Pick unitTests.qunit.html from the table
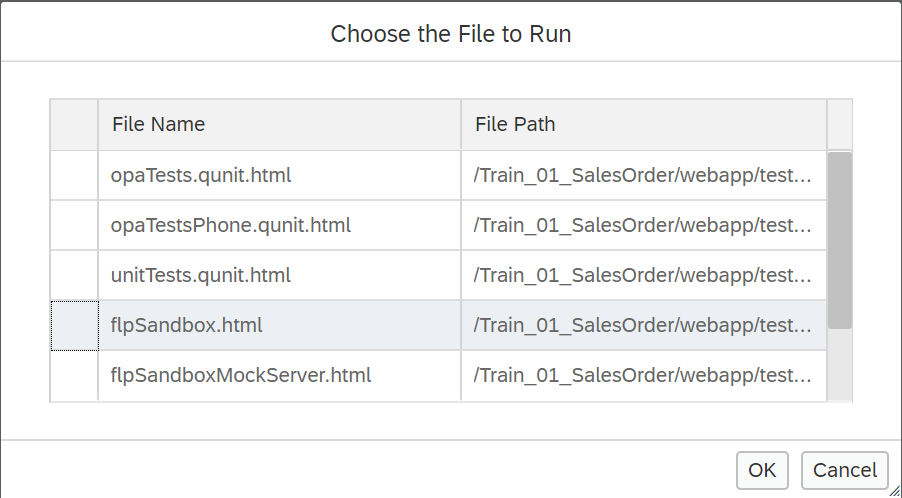Image resolution: width=902 pixels, height=498 pixels. pos(201,275)
